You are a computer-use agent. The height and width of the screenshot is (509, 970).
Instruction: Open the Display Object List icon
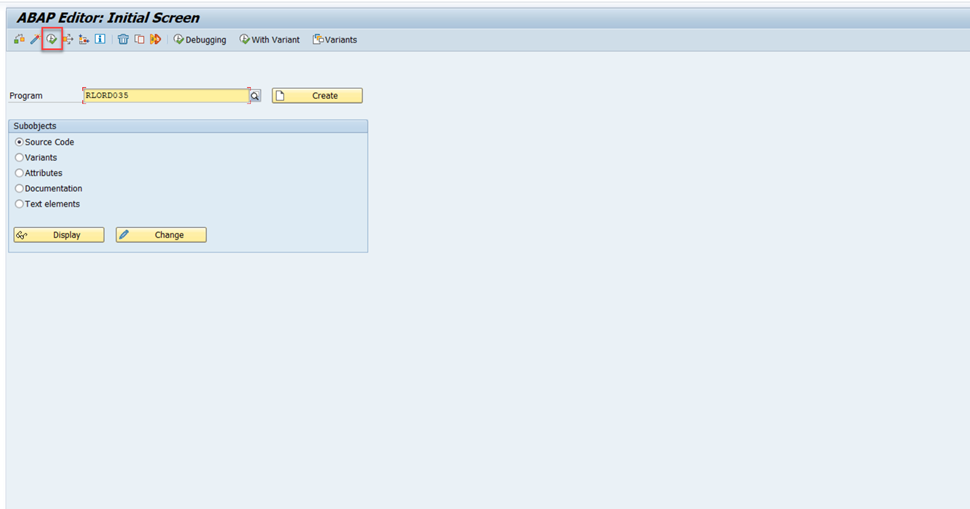[x=84, y=40]
